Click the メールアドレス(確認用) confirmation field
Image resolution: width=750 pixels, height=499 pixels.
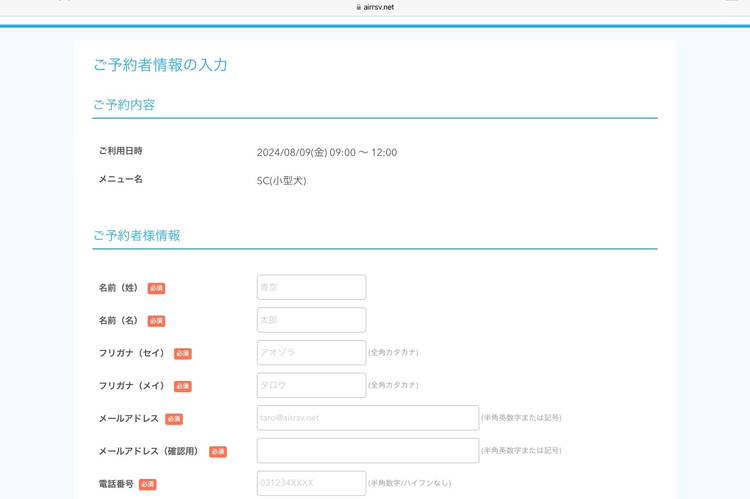[367, 451]
